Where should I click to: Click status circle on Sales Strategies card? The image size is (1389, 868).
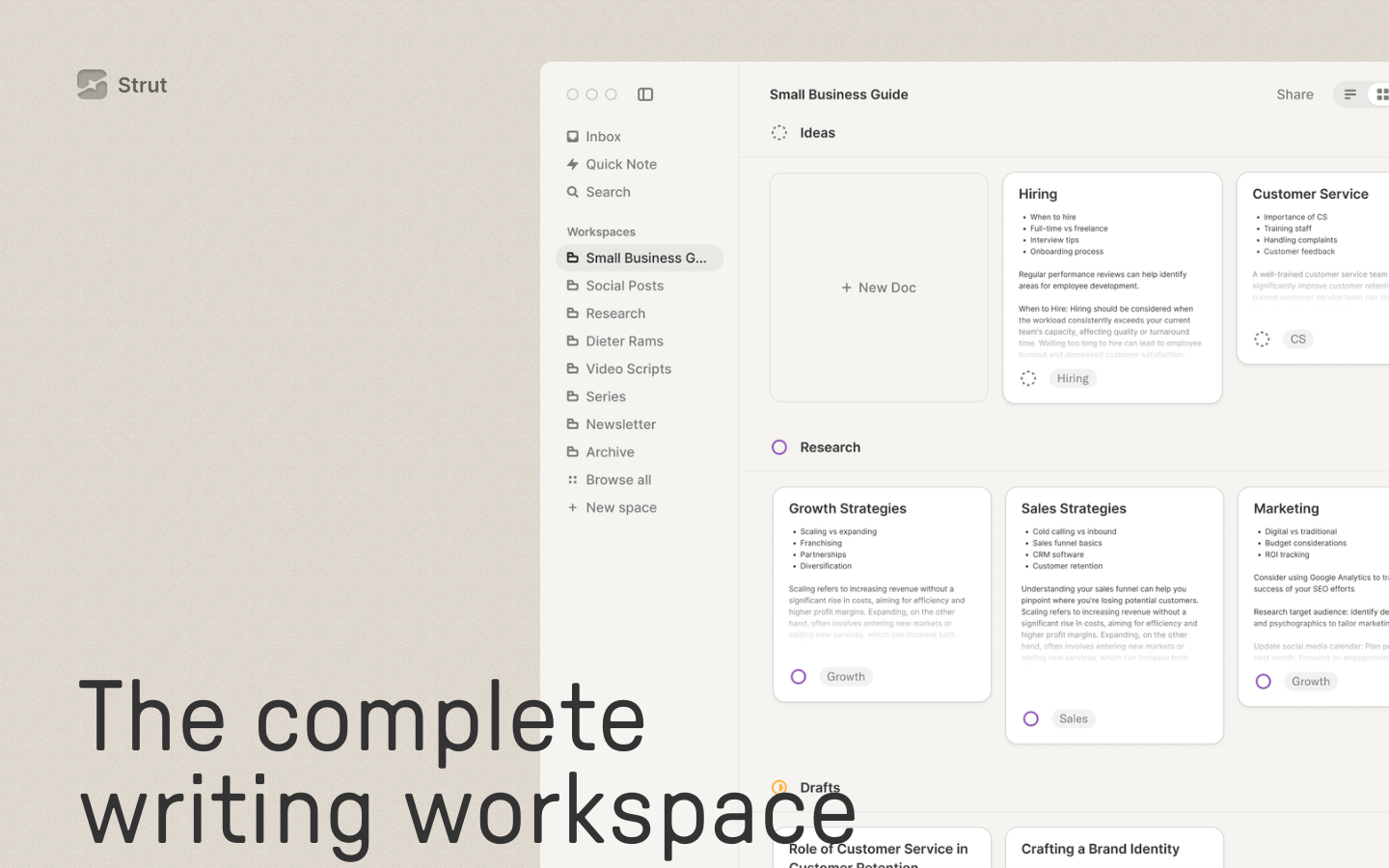[1031, 719]
